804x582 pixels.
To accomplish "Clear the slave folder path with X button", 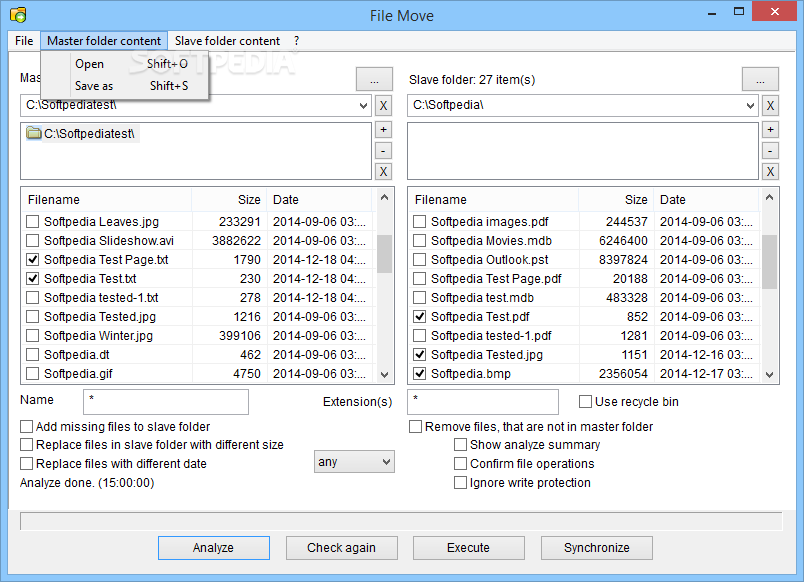I will click(770, 106).
